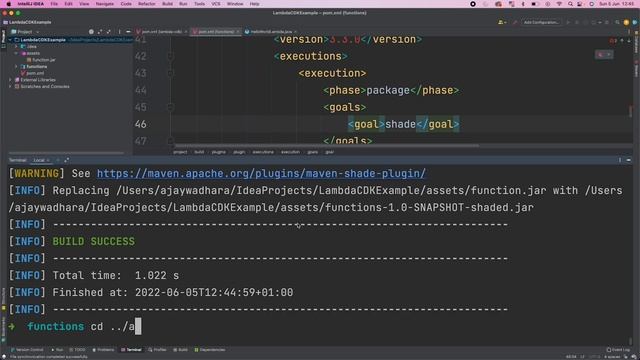Click the Wi-Fi icon in menu bar
The image size is (640, 360).
pos(559,4)
